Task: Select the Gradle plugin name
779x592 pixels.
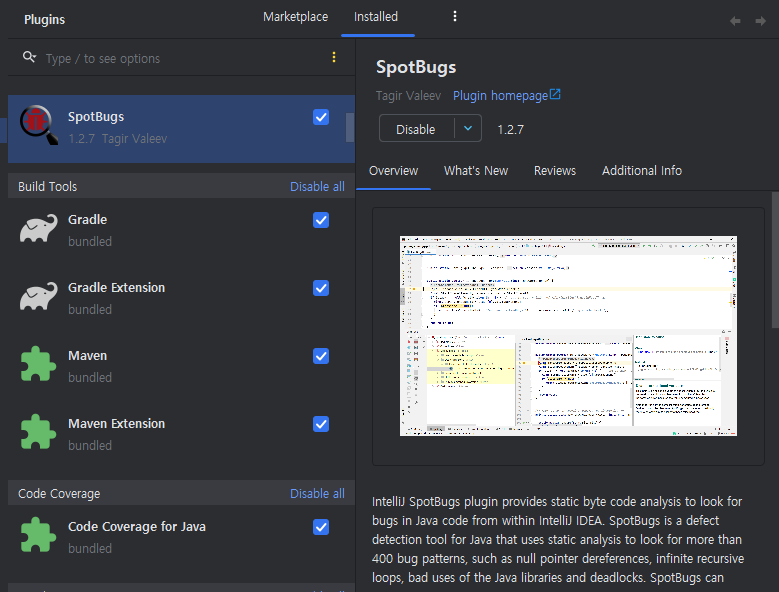Action: coord(87,220)
